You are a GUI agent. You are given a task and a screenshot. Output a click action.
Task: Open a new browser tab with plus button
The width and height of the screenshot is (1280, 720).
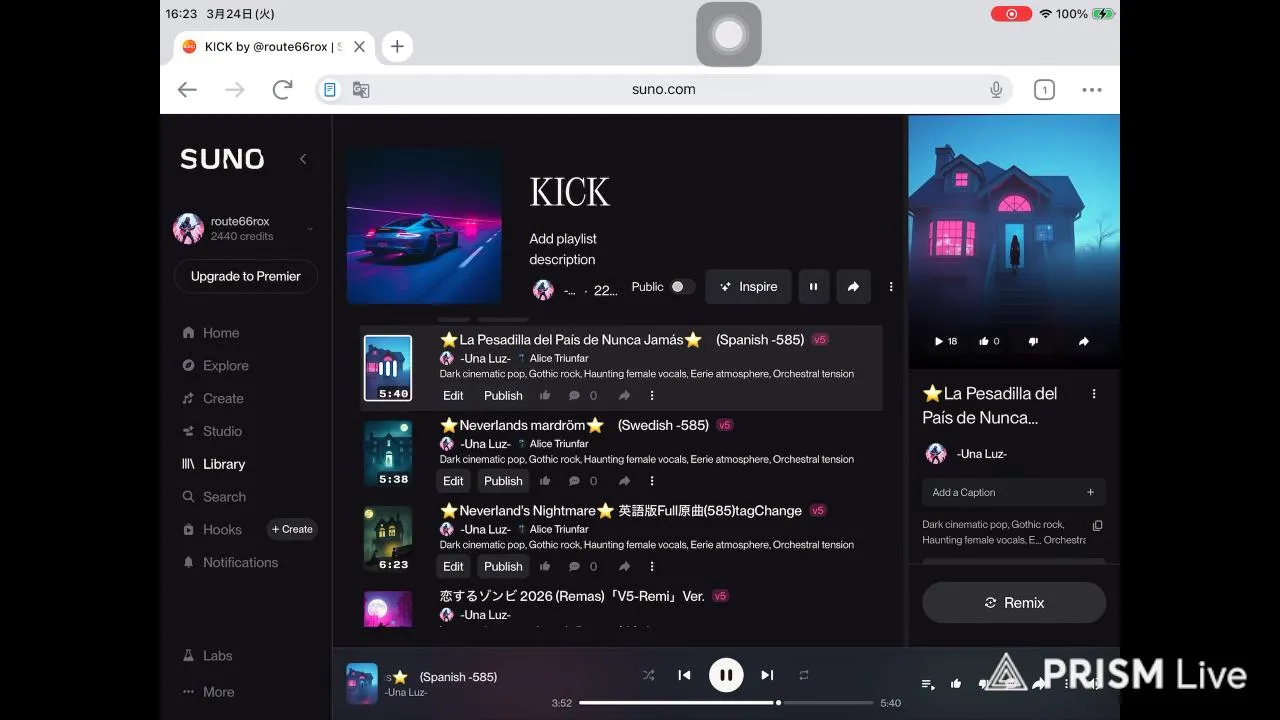click(x=397, y=46)
